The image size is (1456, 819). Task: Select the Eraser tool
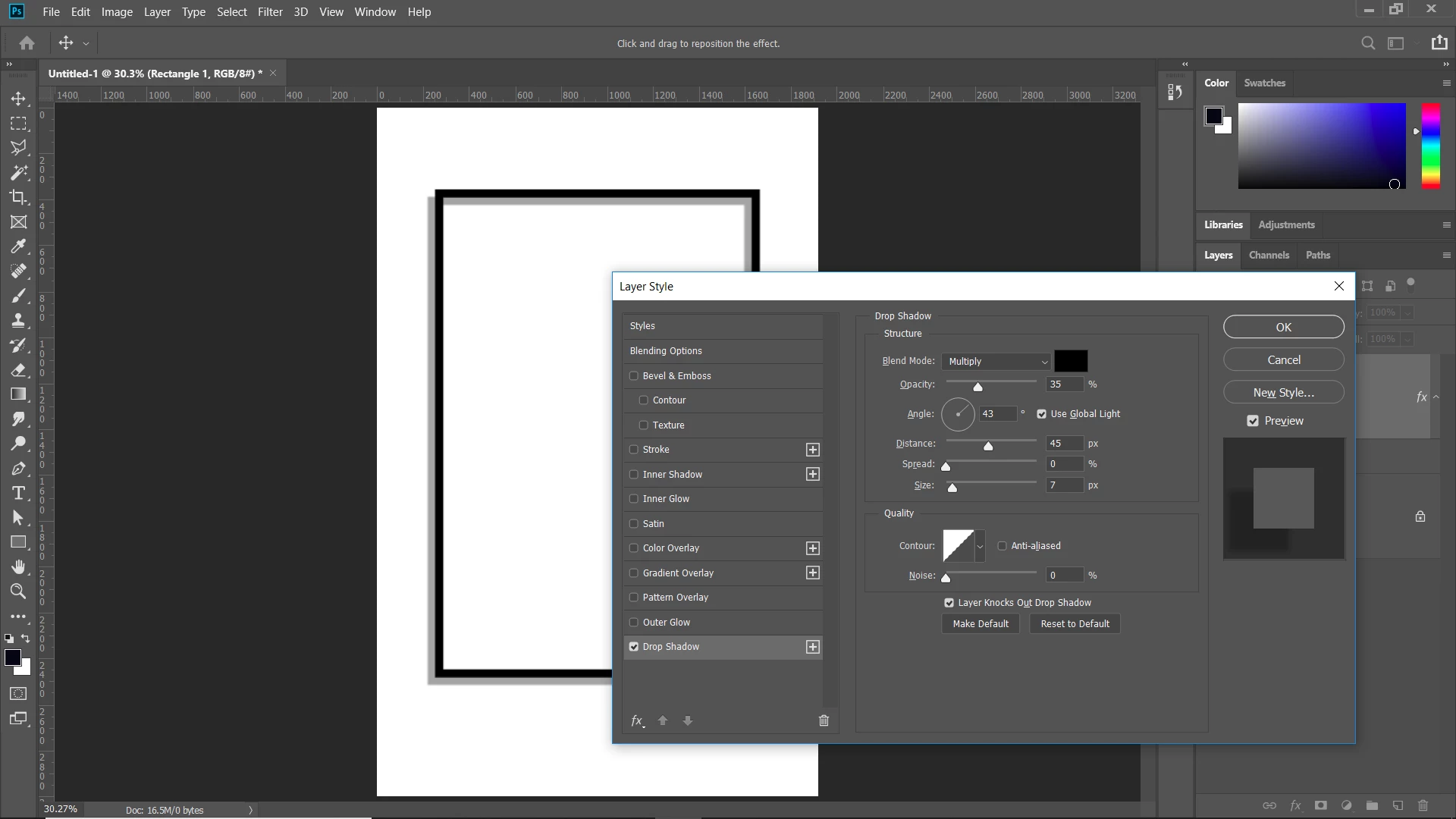(x=18, y=370)
